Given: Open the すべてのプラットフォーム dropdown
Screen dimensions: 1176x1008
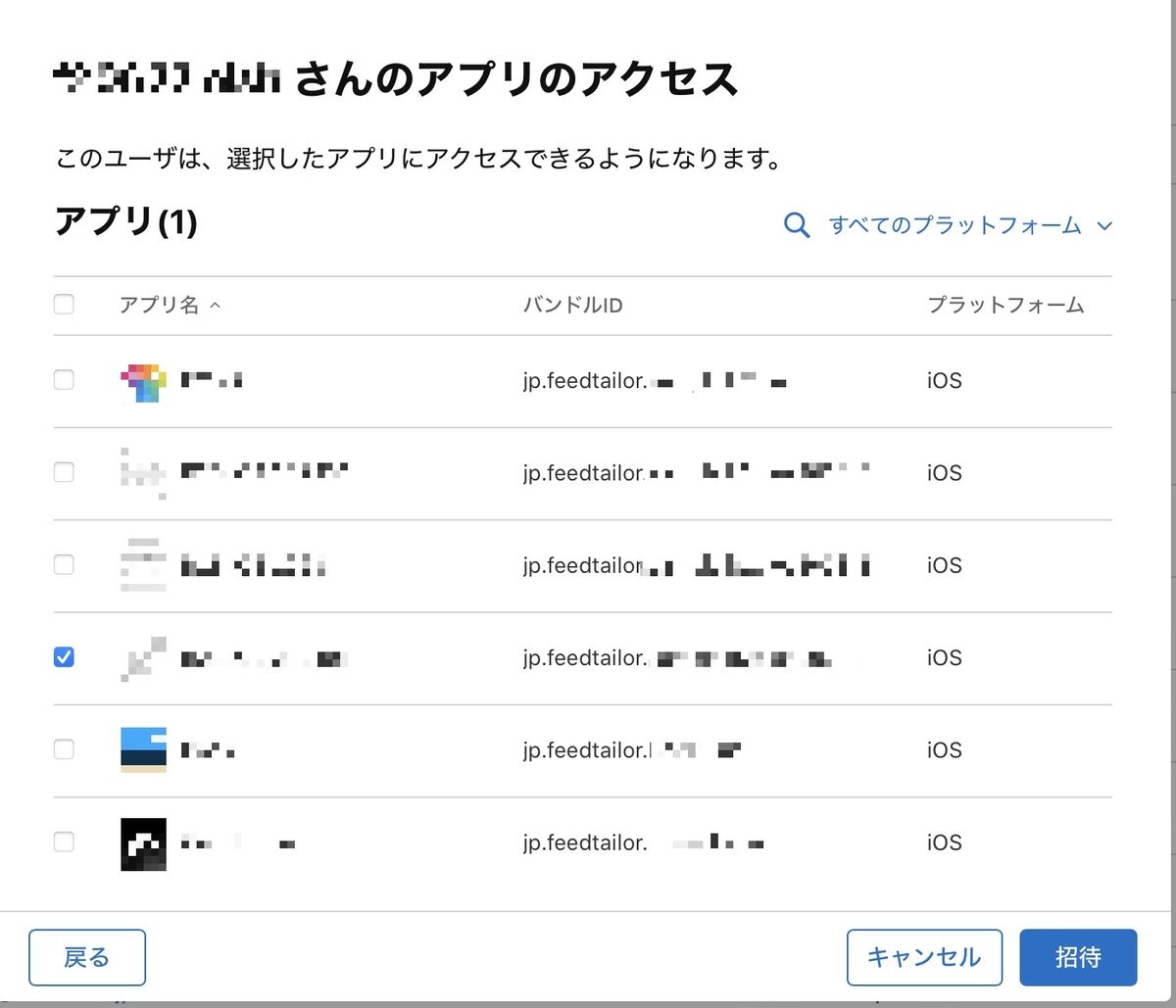Looking at the screenshot, I should coord(955,226).
